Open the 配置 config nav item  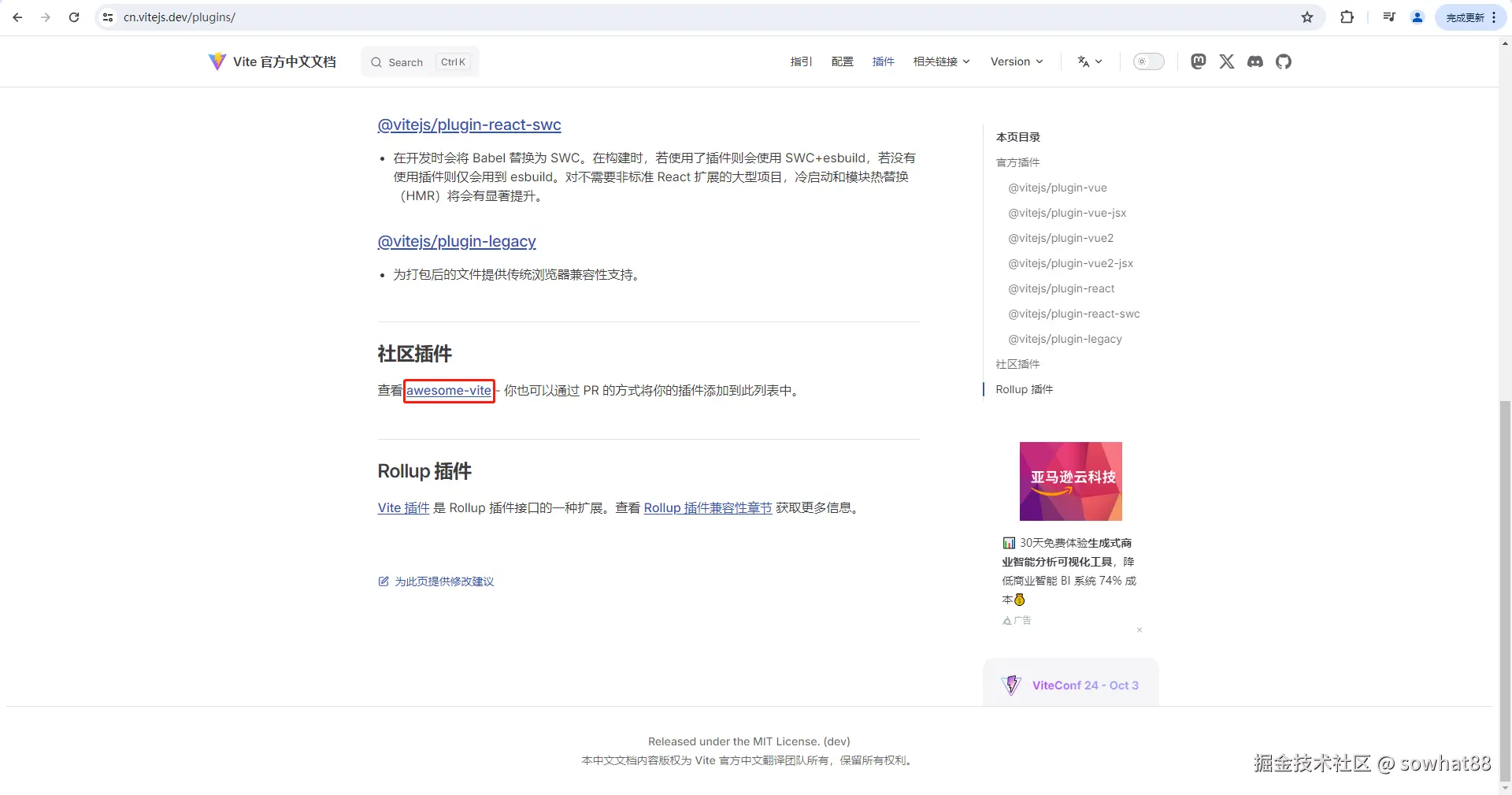coord(842,61)
